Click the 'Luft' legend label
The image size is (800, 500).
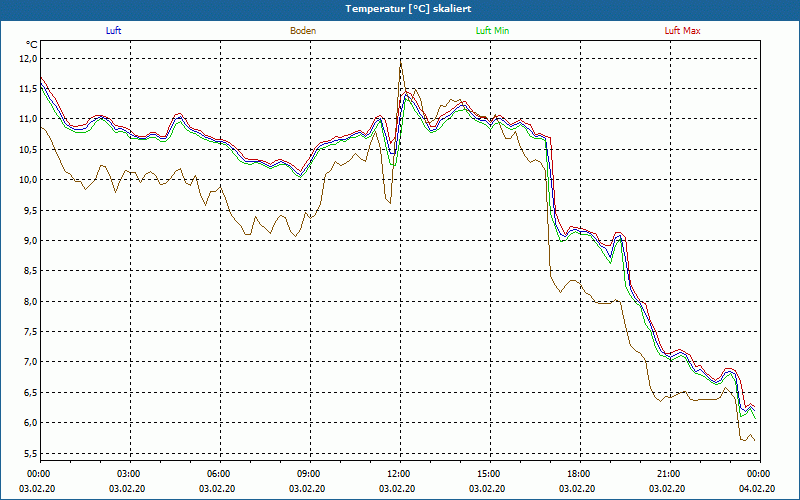pyautogui.click(x=113, y=31)
